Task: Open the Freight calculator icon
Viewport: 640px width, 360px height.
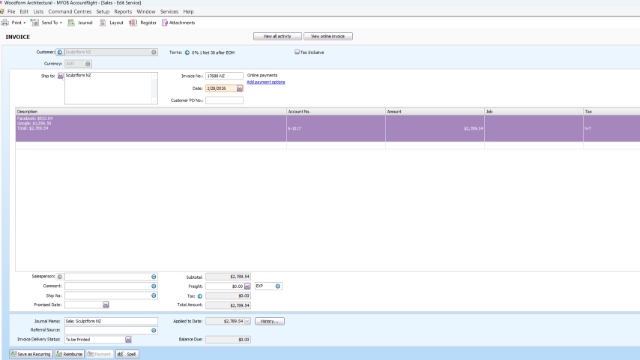Action: click(247, 287)
